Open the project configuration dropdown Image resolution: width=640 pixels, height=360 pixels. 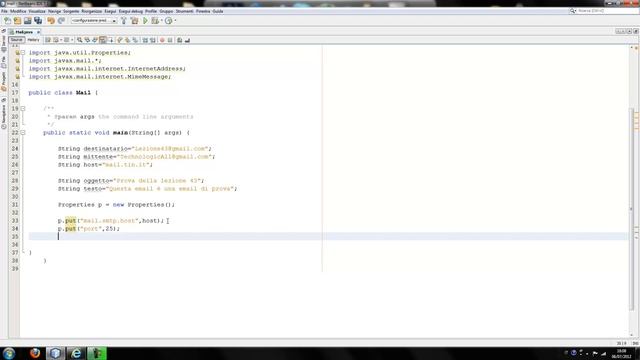pos(94,20)
